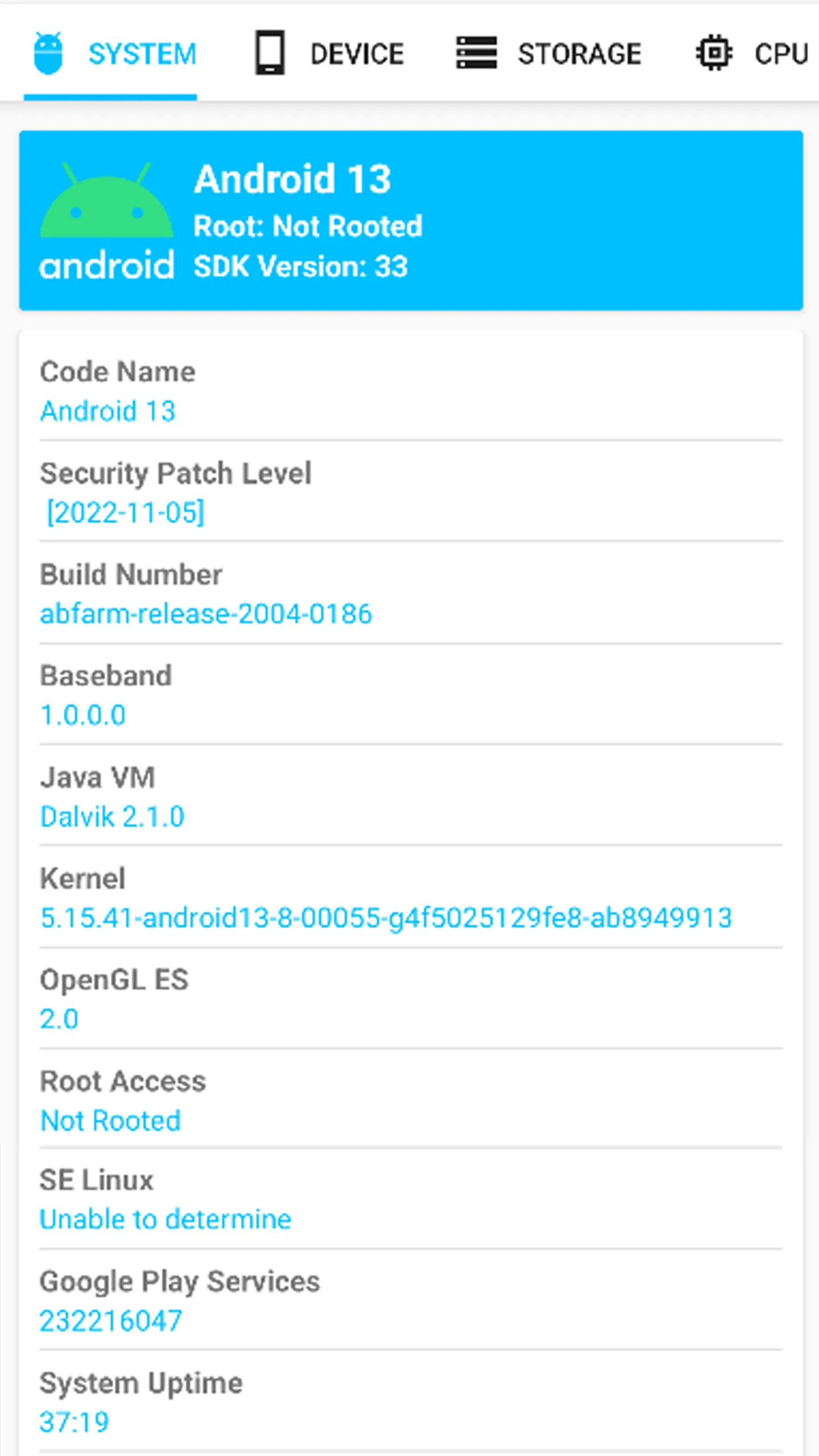Tap the 'Baseband' label

(105, 676)
